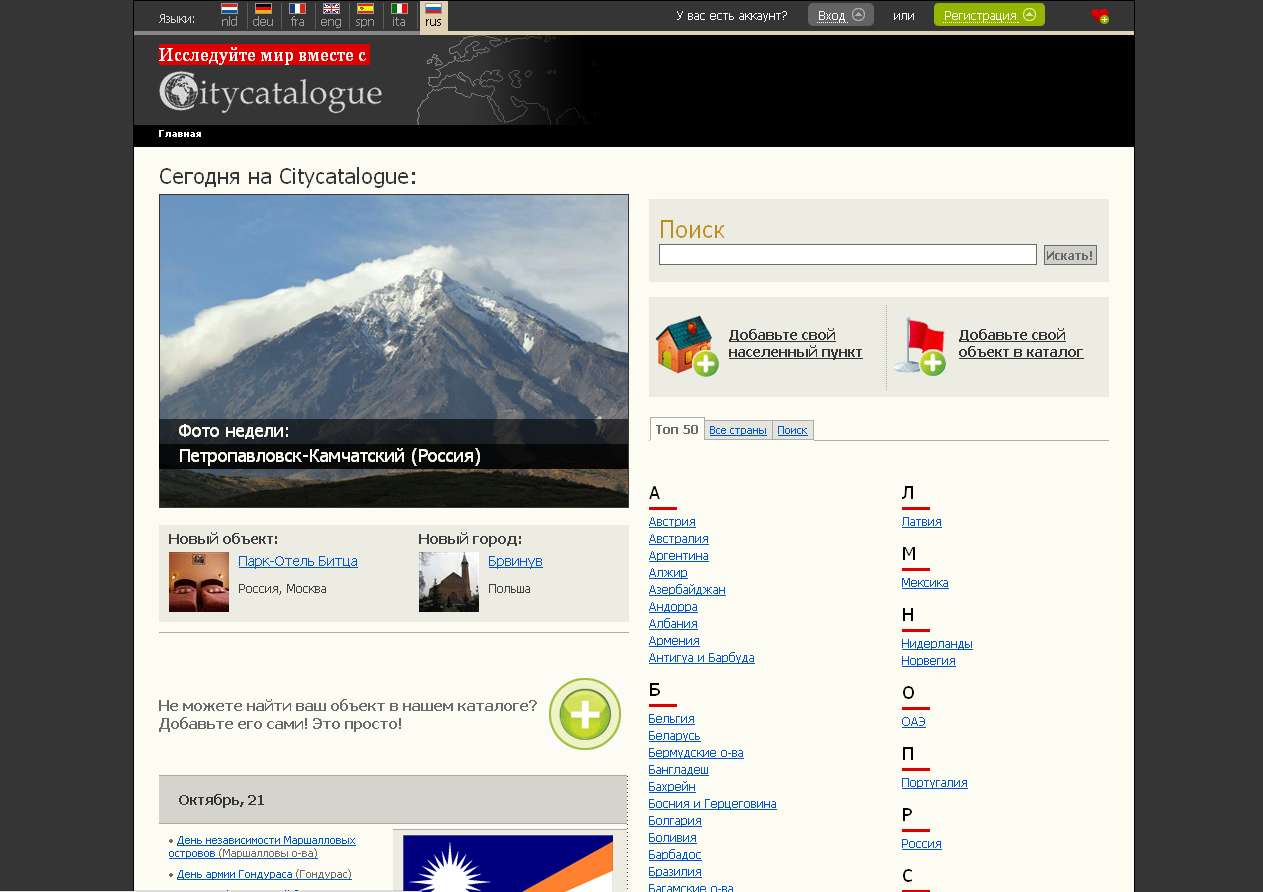Open the Австрия country link
The image size is (1263, 892).
click(x=672, y=522)
